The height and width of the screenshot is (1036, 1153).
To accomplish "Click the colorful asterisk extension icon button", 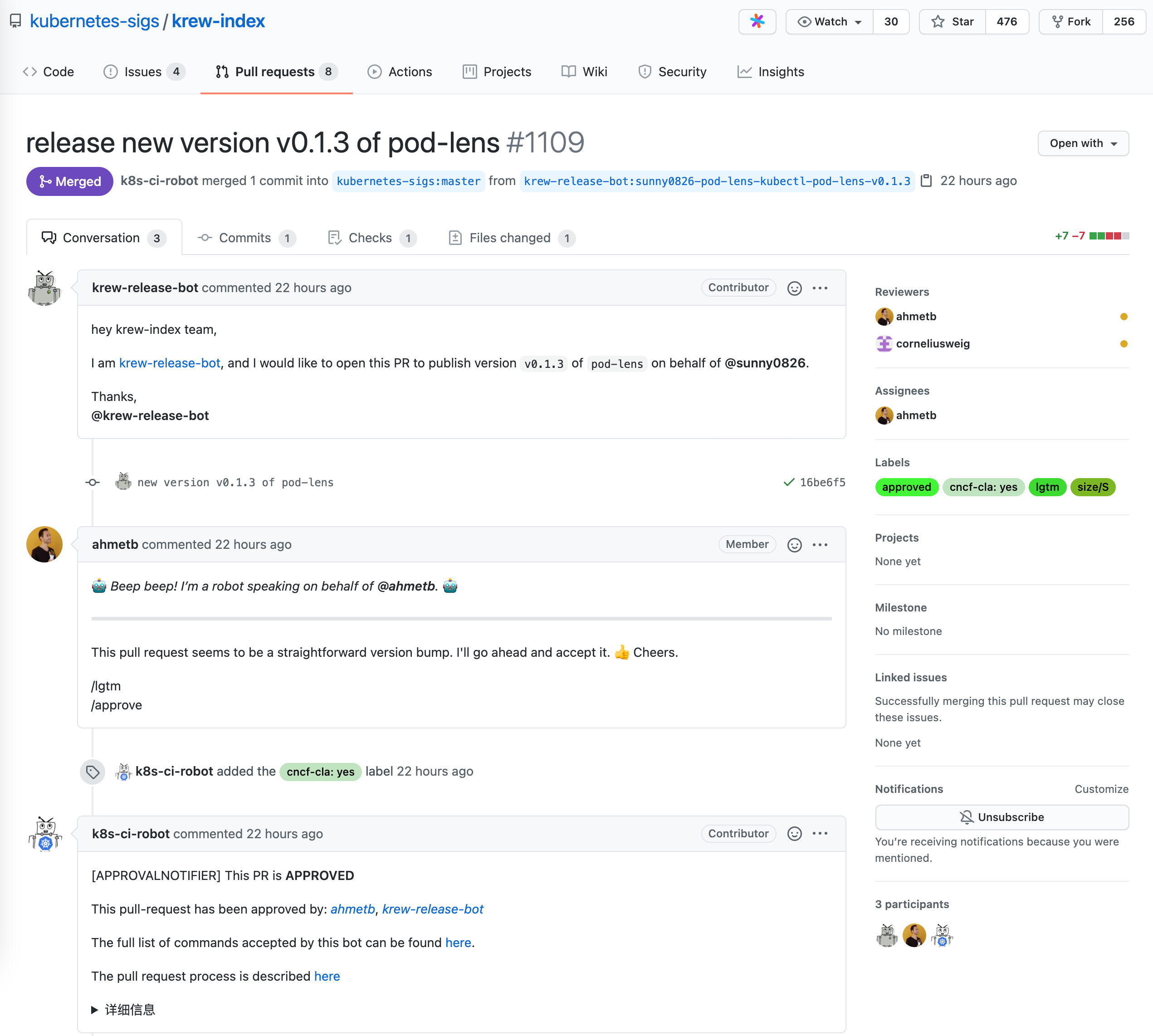I will [x=757, y=22].
